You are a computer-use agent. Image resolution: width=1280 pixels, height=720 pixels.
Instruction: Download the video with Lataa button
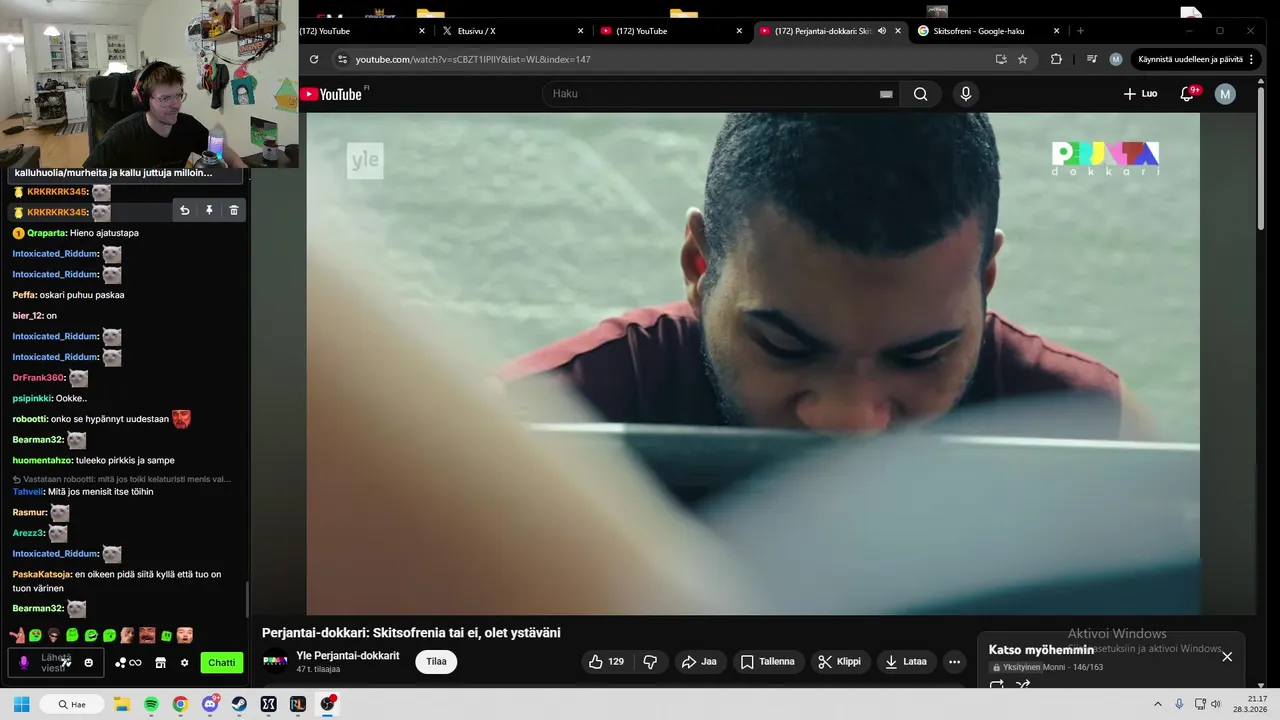pos(906,662)
